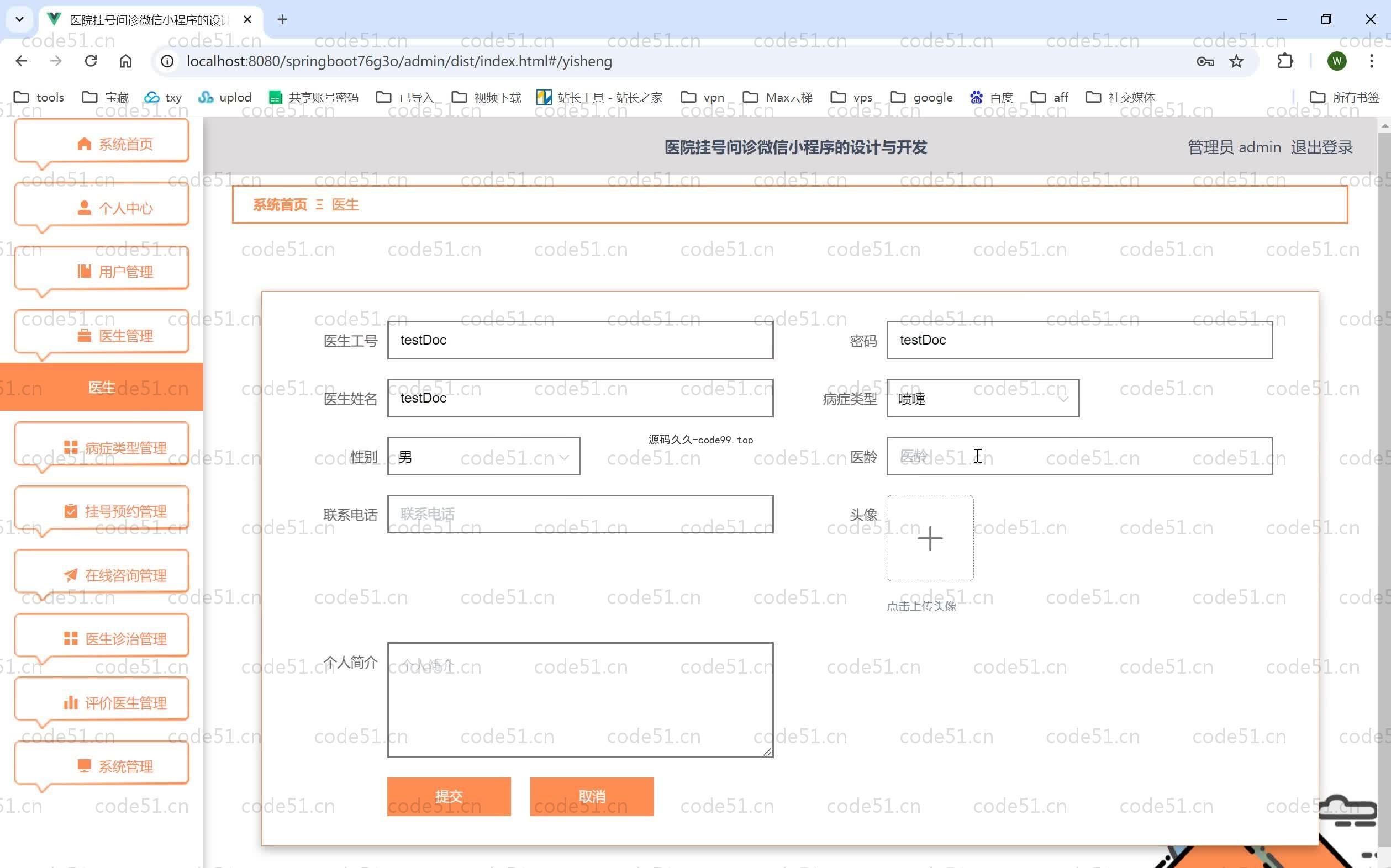Reload the page with refresh icon

coord(91,61)
